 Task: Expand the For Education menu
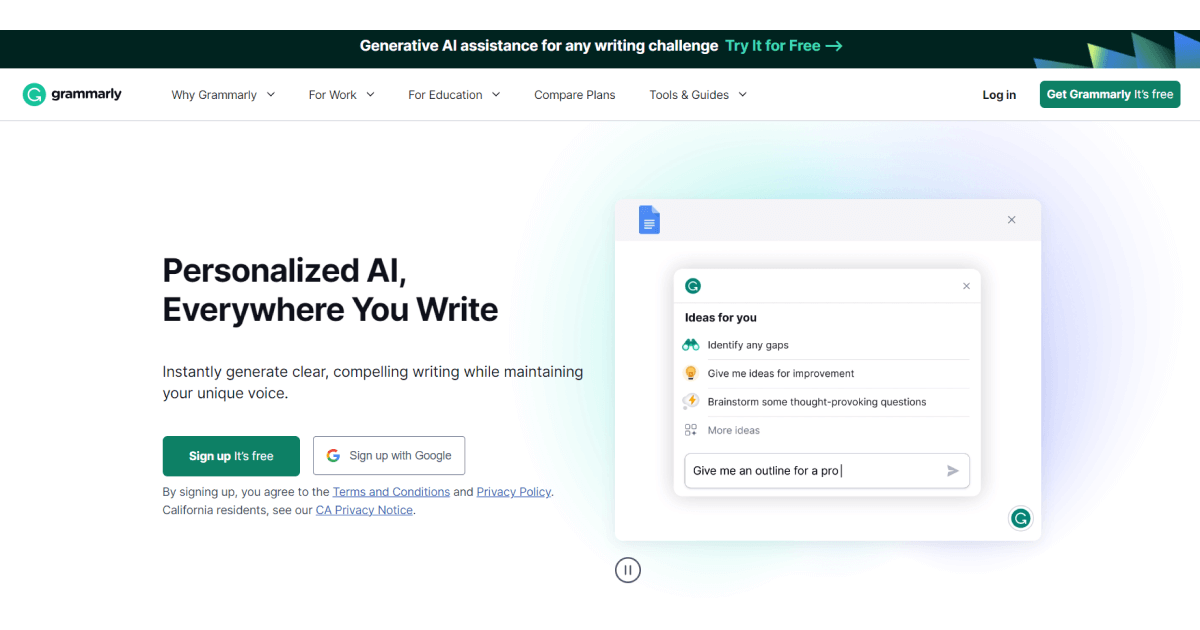pos(454,95)
